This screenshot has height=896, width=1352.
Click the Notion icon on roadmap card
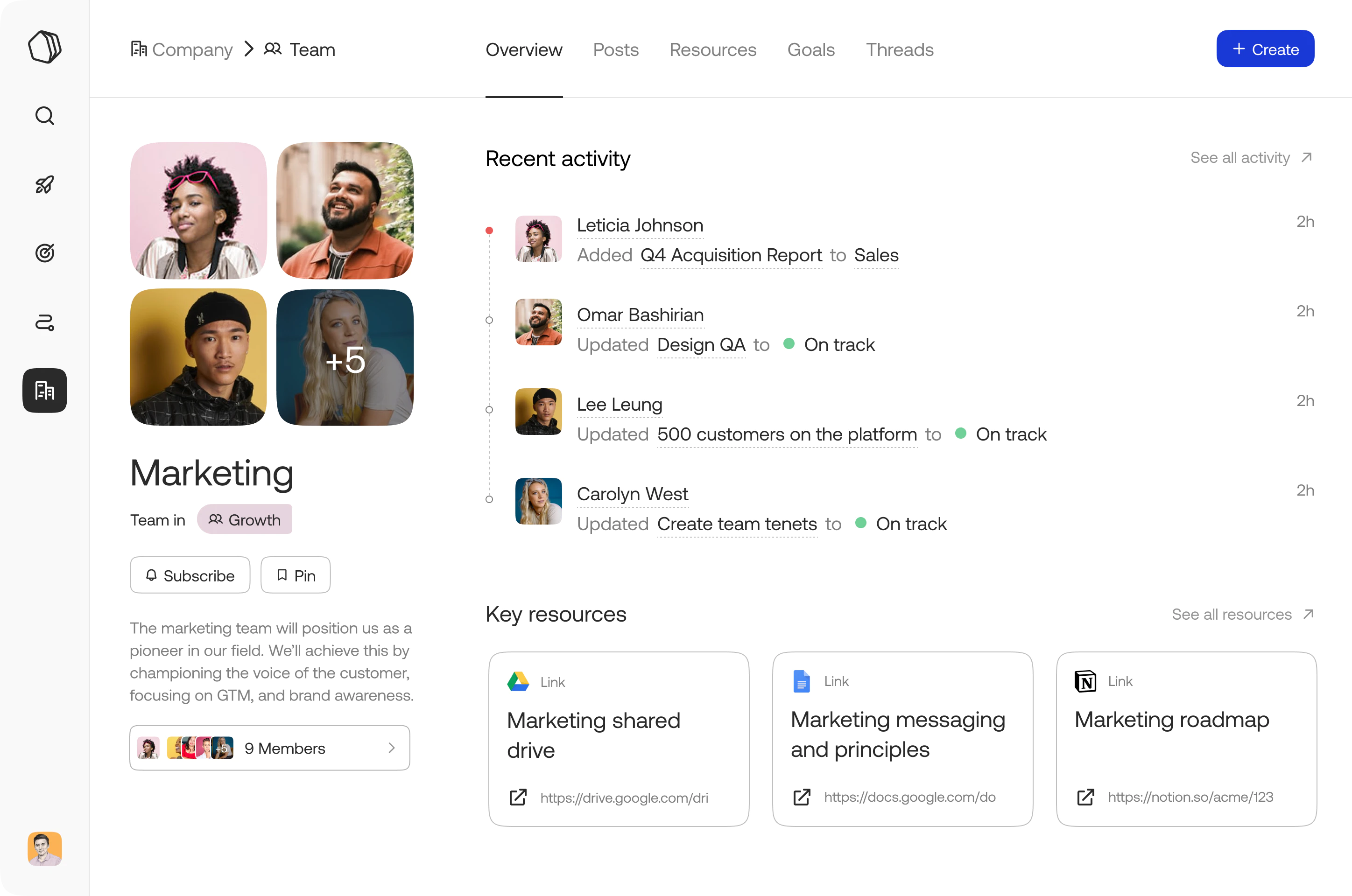pos(1085,681)
